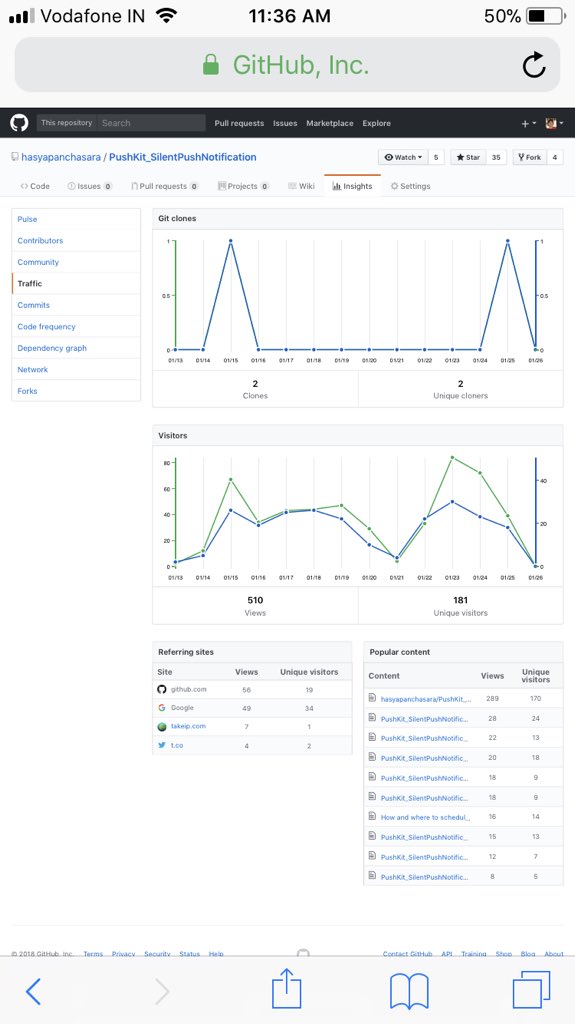This screenshot has width=575, height=1024.
Task: Open Commits in the Insights sidebar
Action: pos(76,306)
